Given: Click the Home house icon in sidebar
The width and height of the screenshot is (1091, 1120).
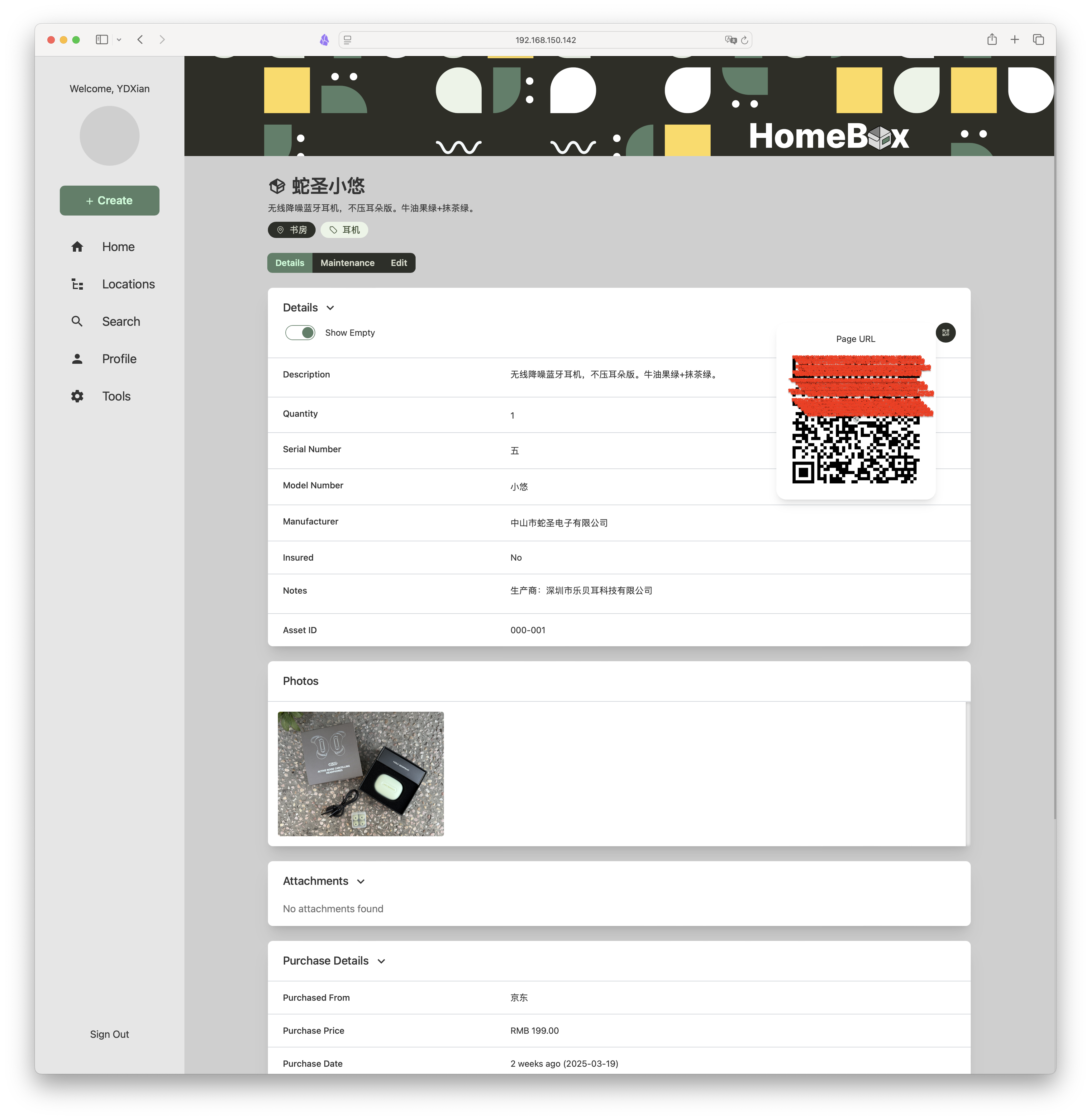Looking at the screenshot, I should (77, 247).
